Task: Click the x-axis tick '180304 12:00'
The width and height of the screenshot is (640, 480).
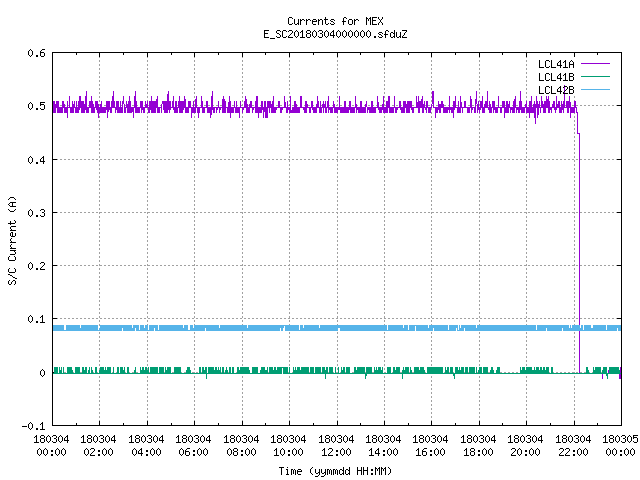Action: click(x=336, y=446)
